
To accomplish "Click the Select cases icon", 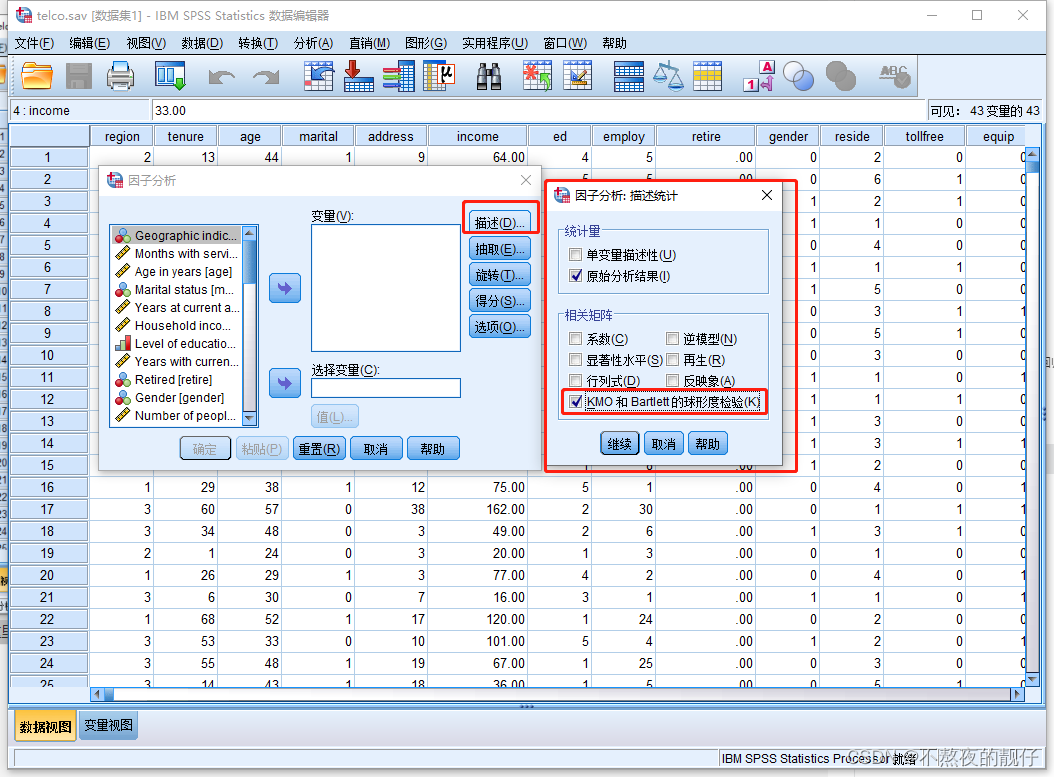I will [x=707, y=76].
